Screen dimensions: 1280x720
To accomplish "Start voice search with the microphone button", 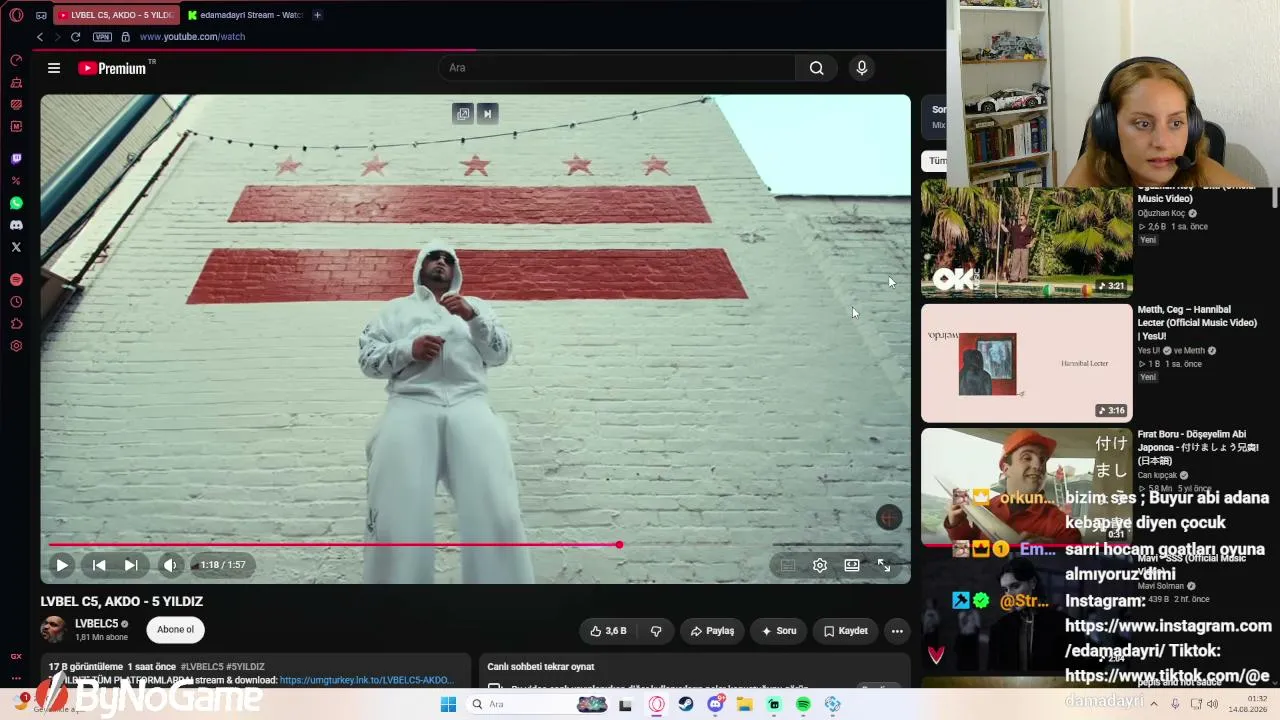I will [862, 68].
